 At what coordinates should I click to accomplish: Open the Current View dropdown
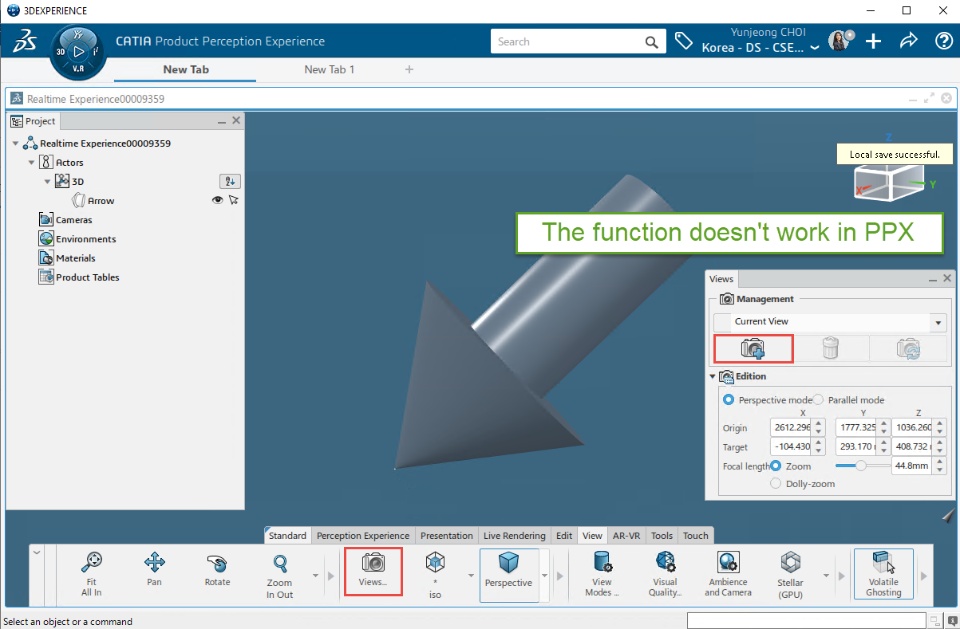tap(938, 322)
